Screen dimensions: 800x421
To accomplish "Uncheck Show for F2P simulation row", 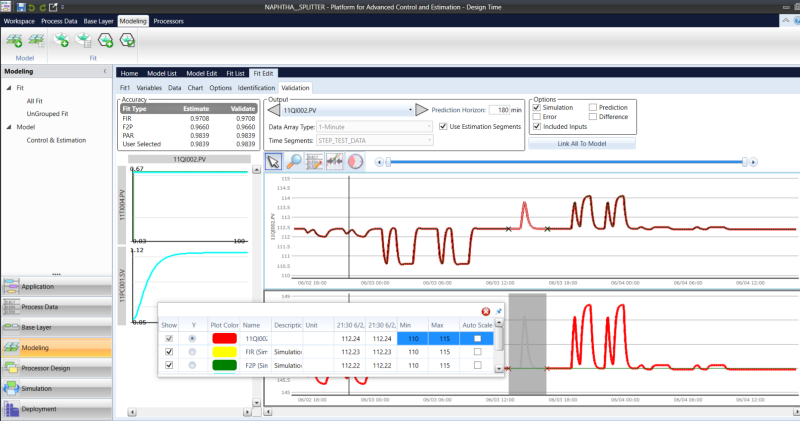I will (x=169, y=365).
